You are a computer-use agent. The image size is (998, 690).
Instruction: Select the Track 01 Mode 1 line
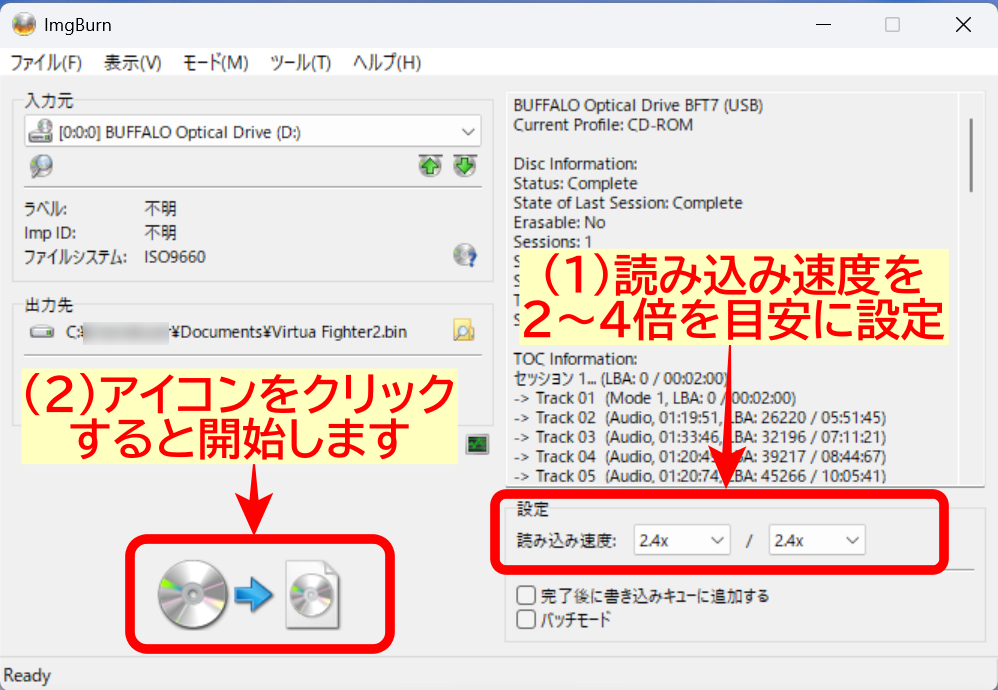pyautogui.click(x=654, y=398)
